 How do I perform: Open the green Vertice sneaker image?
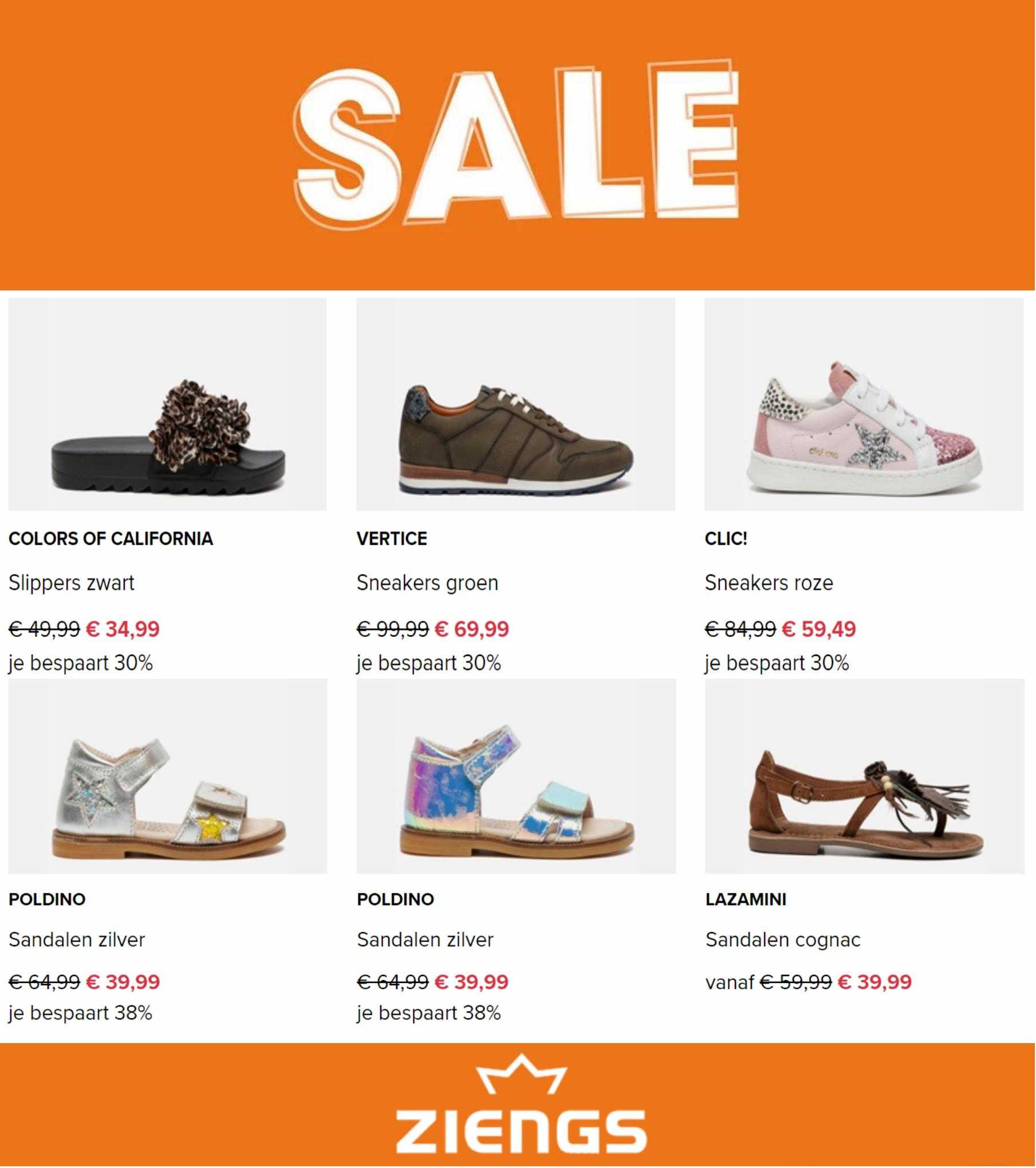pyautogui.click(x=515, y=404)
